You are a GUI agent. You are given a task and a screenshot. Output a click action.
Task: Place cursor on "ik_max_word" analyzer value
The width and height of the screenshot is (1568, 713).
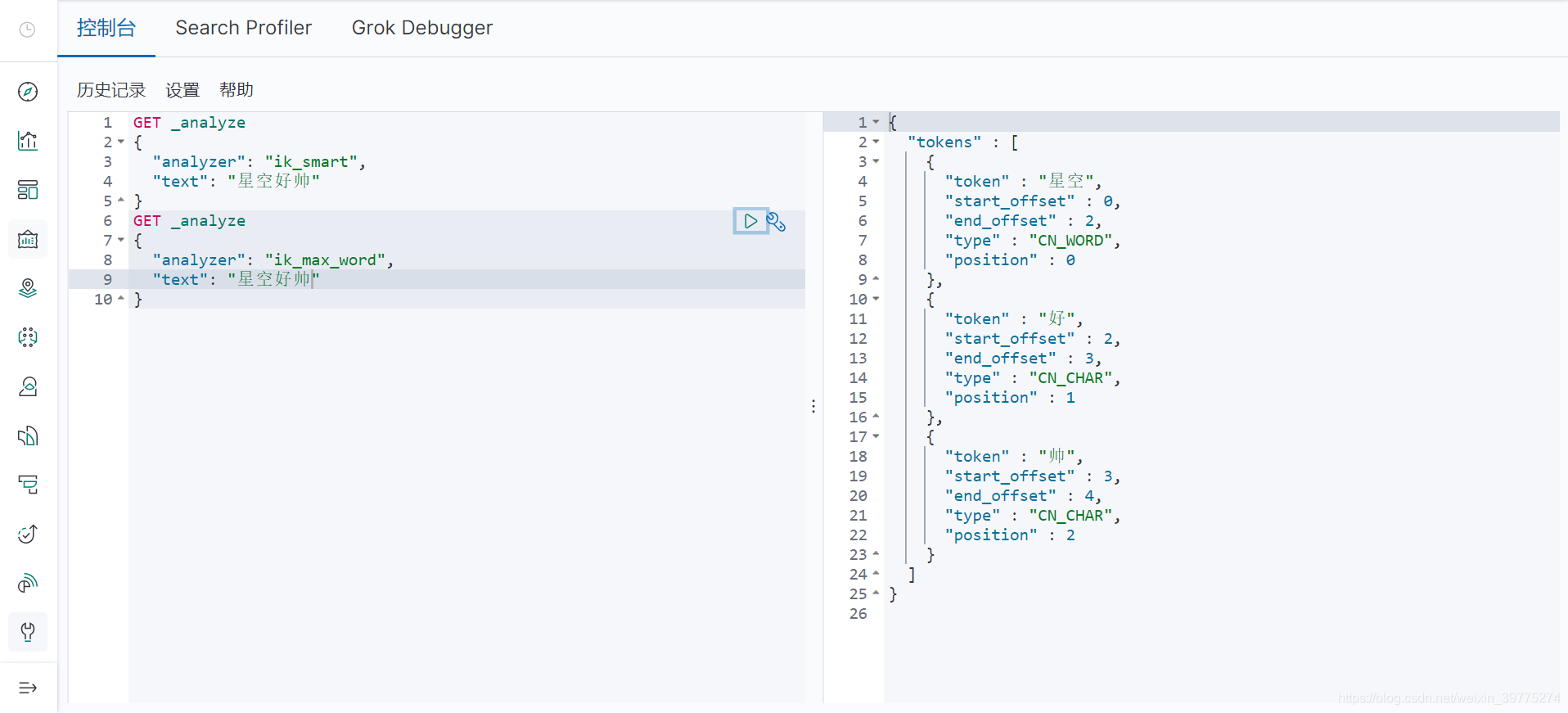[x=325, y=260]
